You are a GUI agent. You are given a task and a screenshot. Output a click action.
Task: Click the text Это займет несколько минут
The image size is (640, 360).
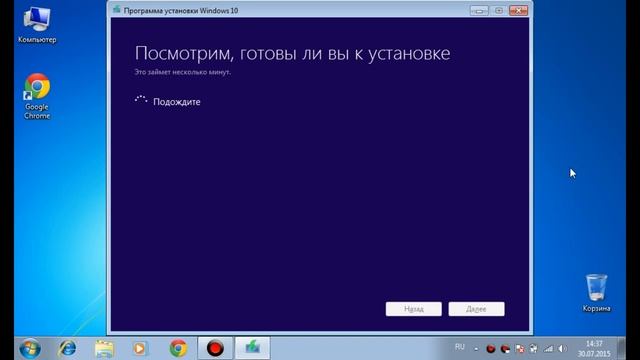pyautogui.click(x=182, y=72)
